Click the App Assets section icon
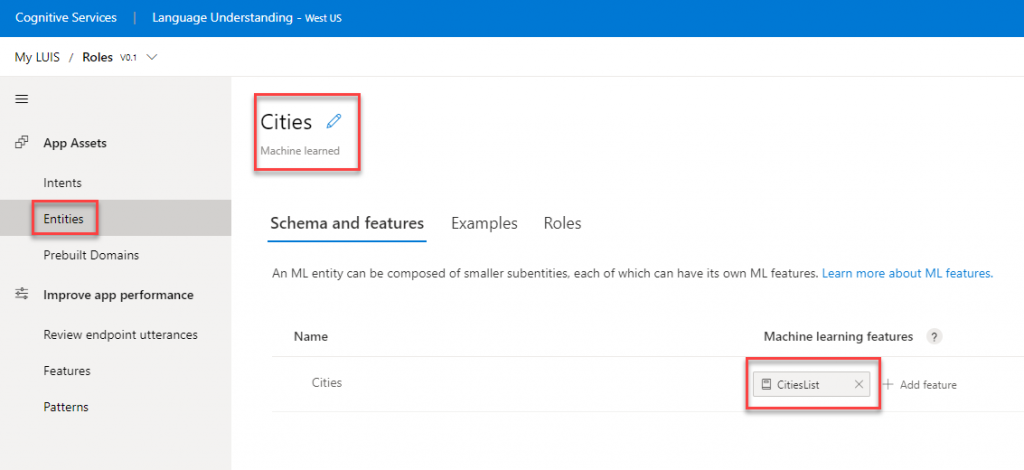This screenshot has width=1024, height=470. pos(22,142)
